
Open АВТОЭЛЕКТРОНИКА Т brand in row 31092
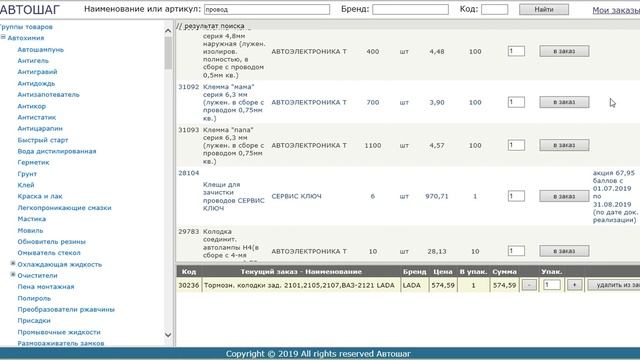tap(309, 102)
